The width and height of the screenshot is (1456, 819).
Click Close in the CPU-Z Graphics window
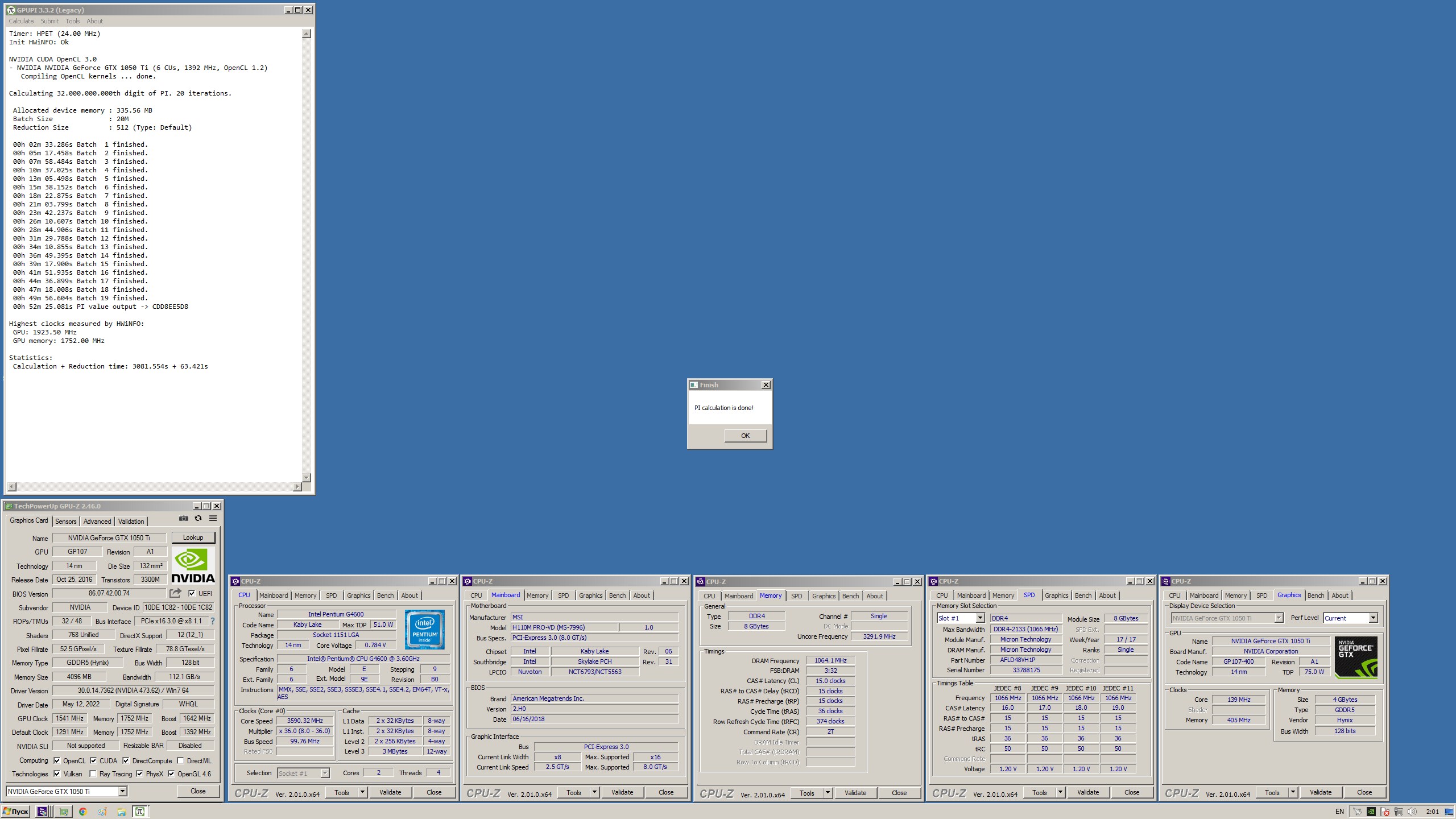(x=1364, y=792)
